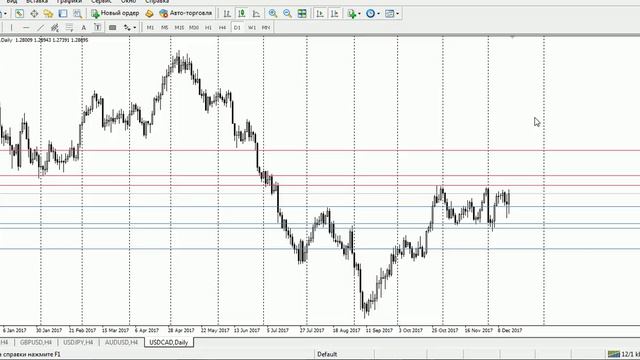640x360 pixels.
Task: Set timeframe to H4
Action: click(x=222, y=27)
